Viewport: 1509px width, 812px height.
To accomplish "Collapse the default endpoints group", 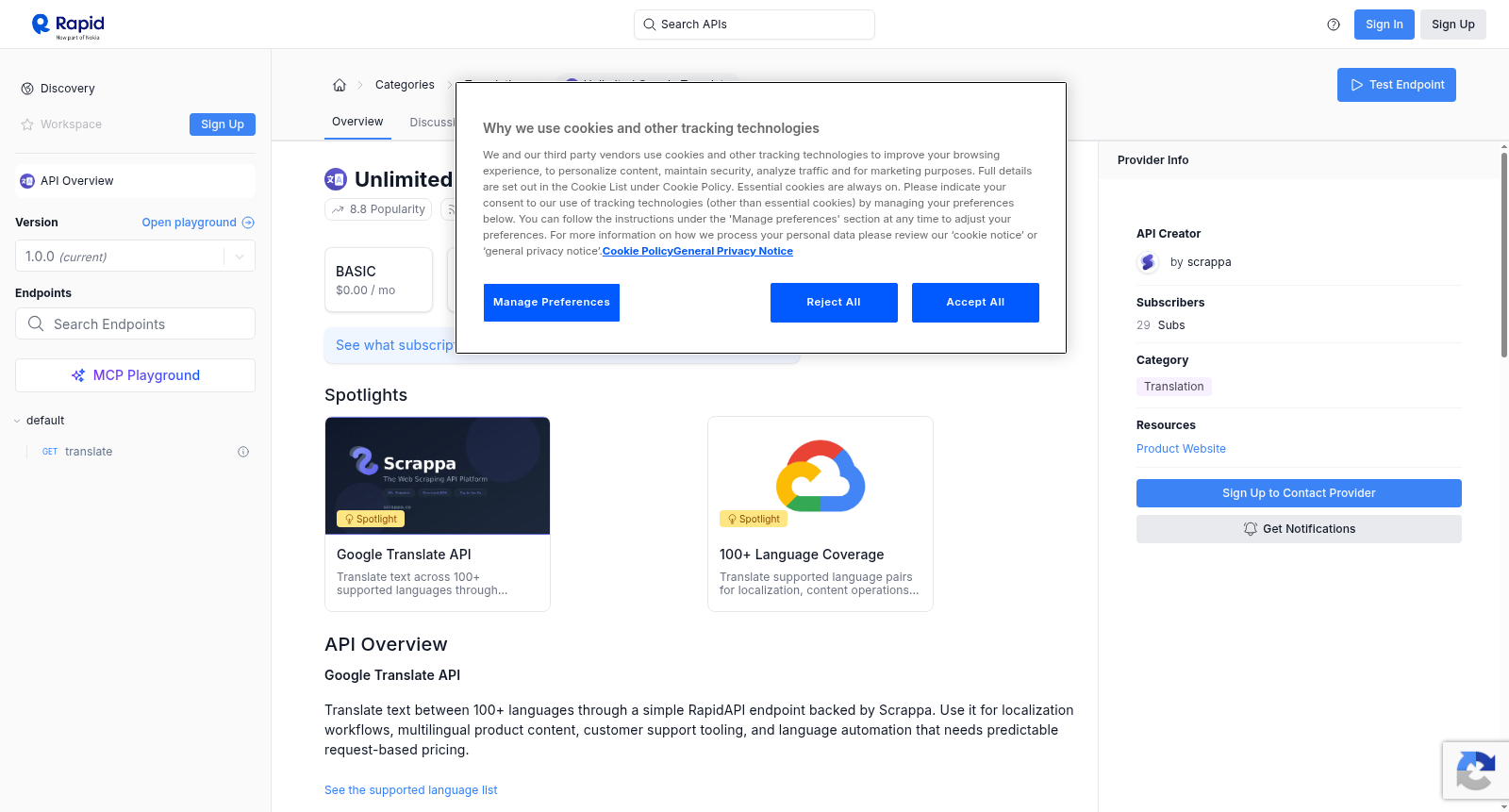I will click(x=17, y=421).
